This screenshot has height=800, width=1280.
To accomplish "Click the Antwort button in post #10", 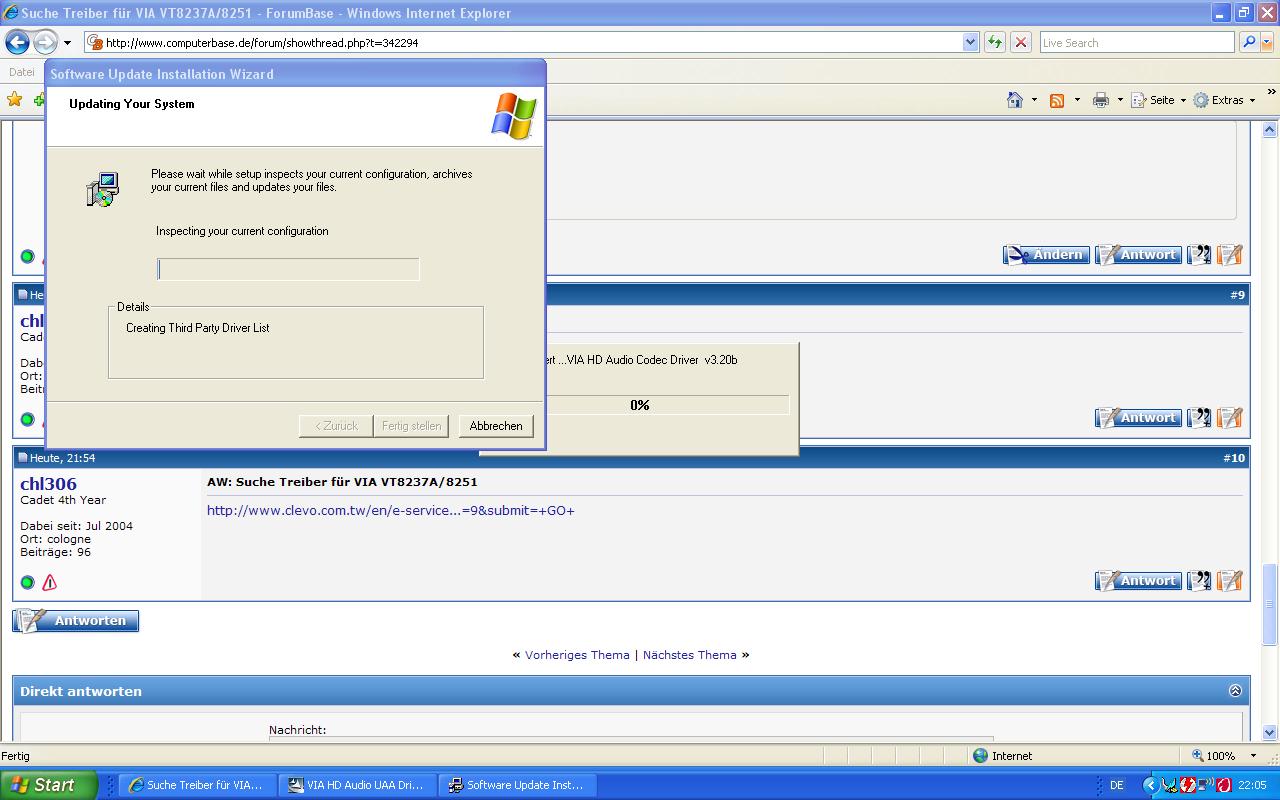I will point(1138,581).
